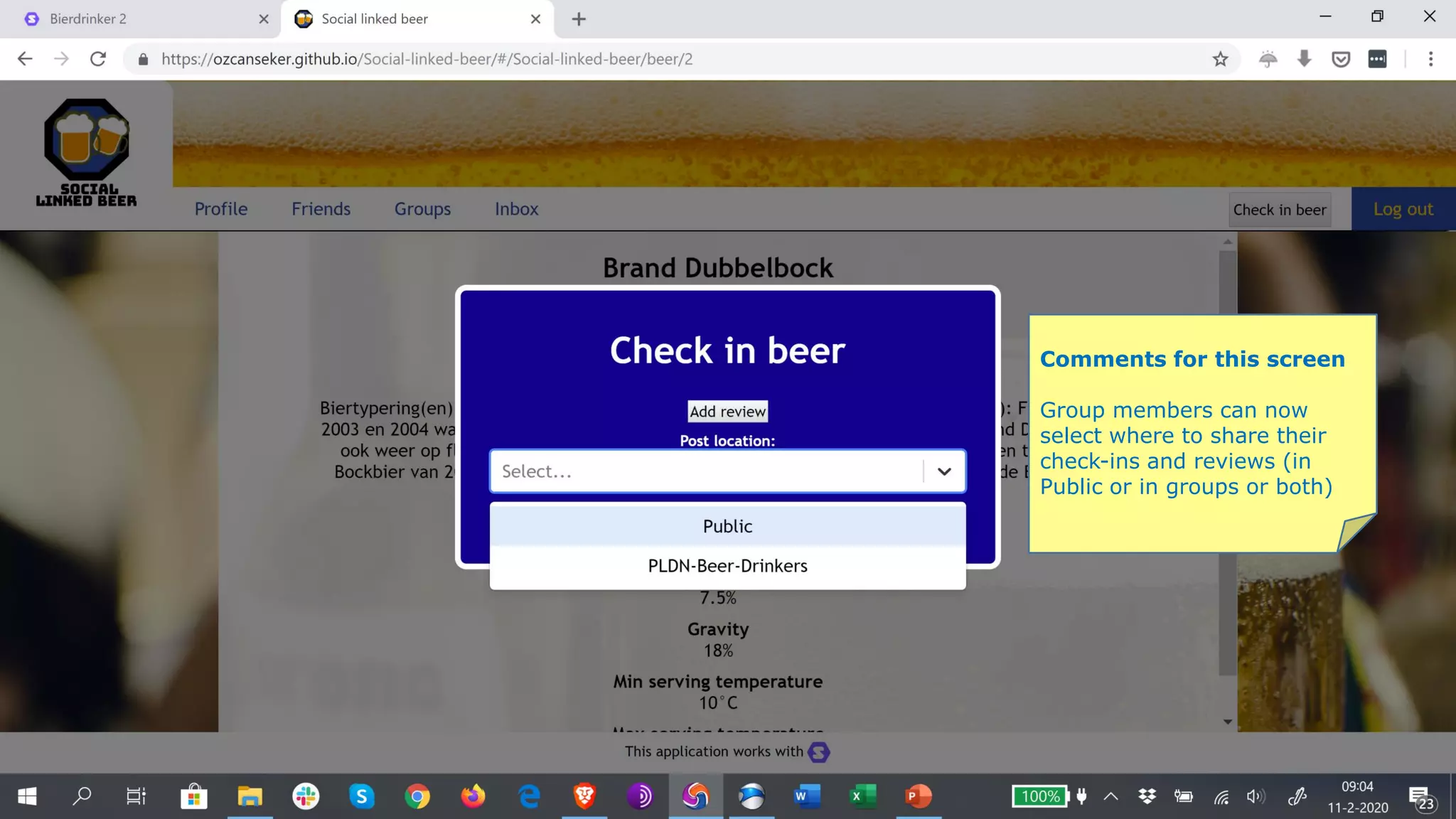This screenshot has width=1456, height=819.
Task: Click the umbrella extension icon
Action: 1268,59
